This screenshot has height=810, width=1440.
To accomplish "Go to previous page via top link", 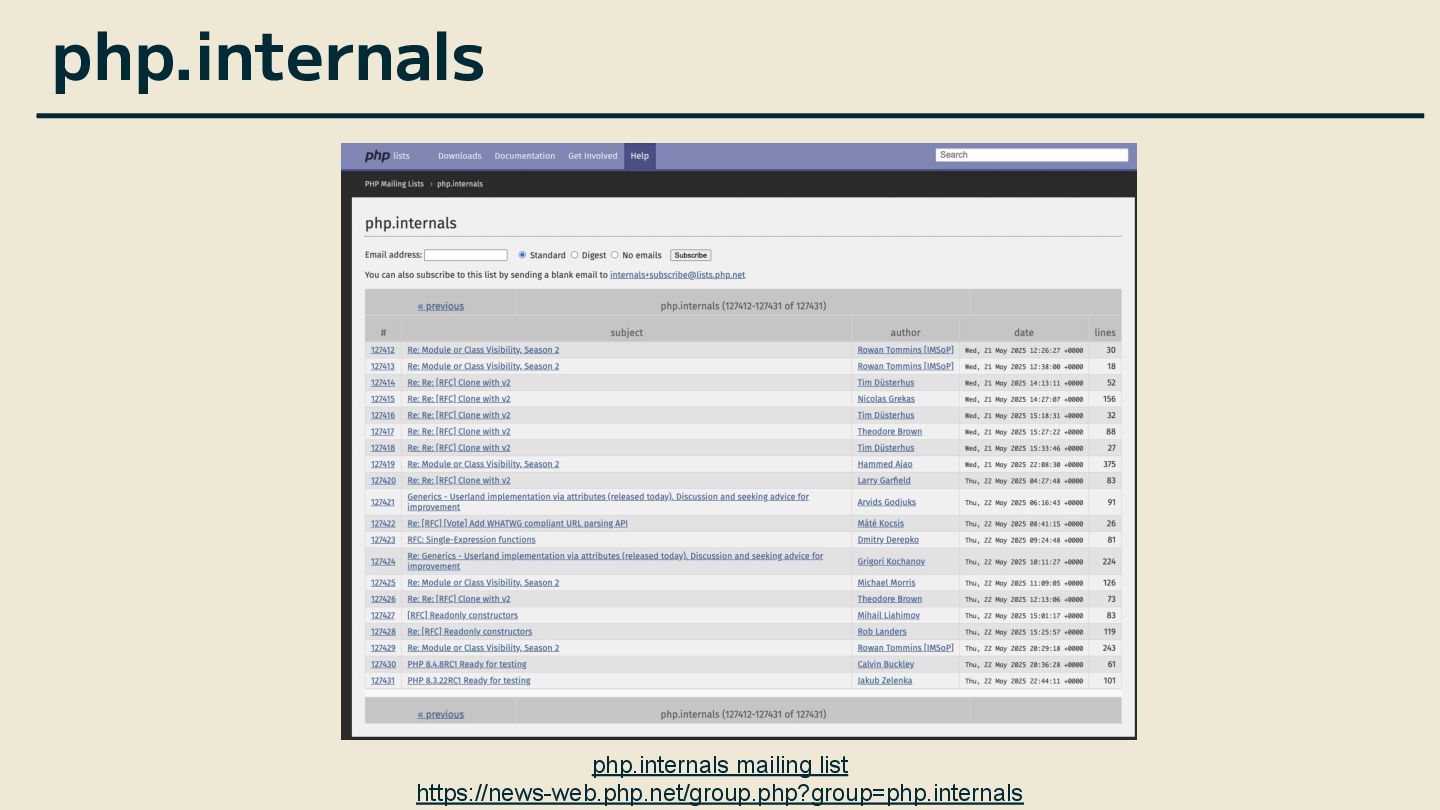I will [x=440, y=306].
